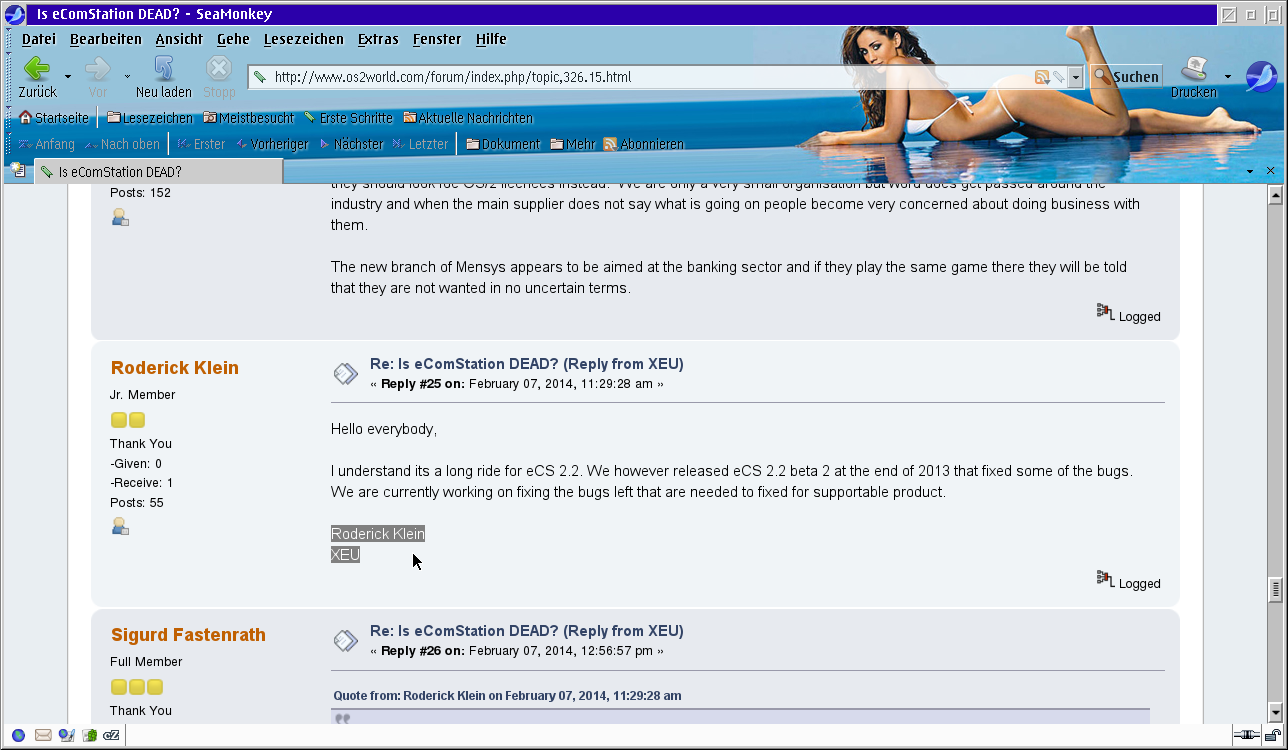The image size is (1288, 750).
Task: Open Reply #26 post title link
Action: click(527, 631)
